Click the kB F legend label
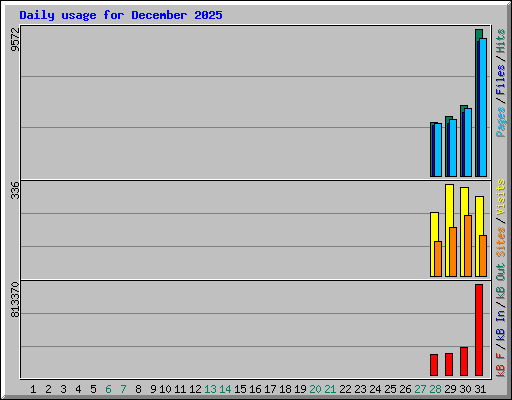Image resolution: width=512 pixels, height=400 pixels. (x=501, y=365)
